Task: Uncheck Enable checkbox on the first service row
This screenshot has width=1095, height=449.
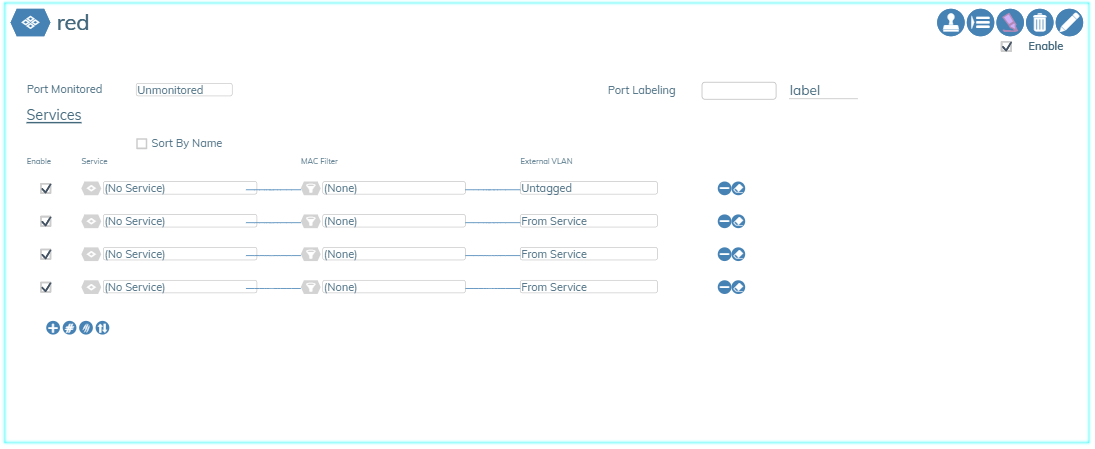Action: coord(45,188)
